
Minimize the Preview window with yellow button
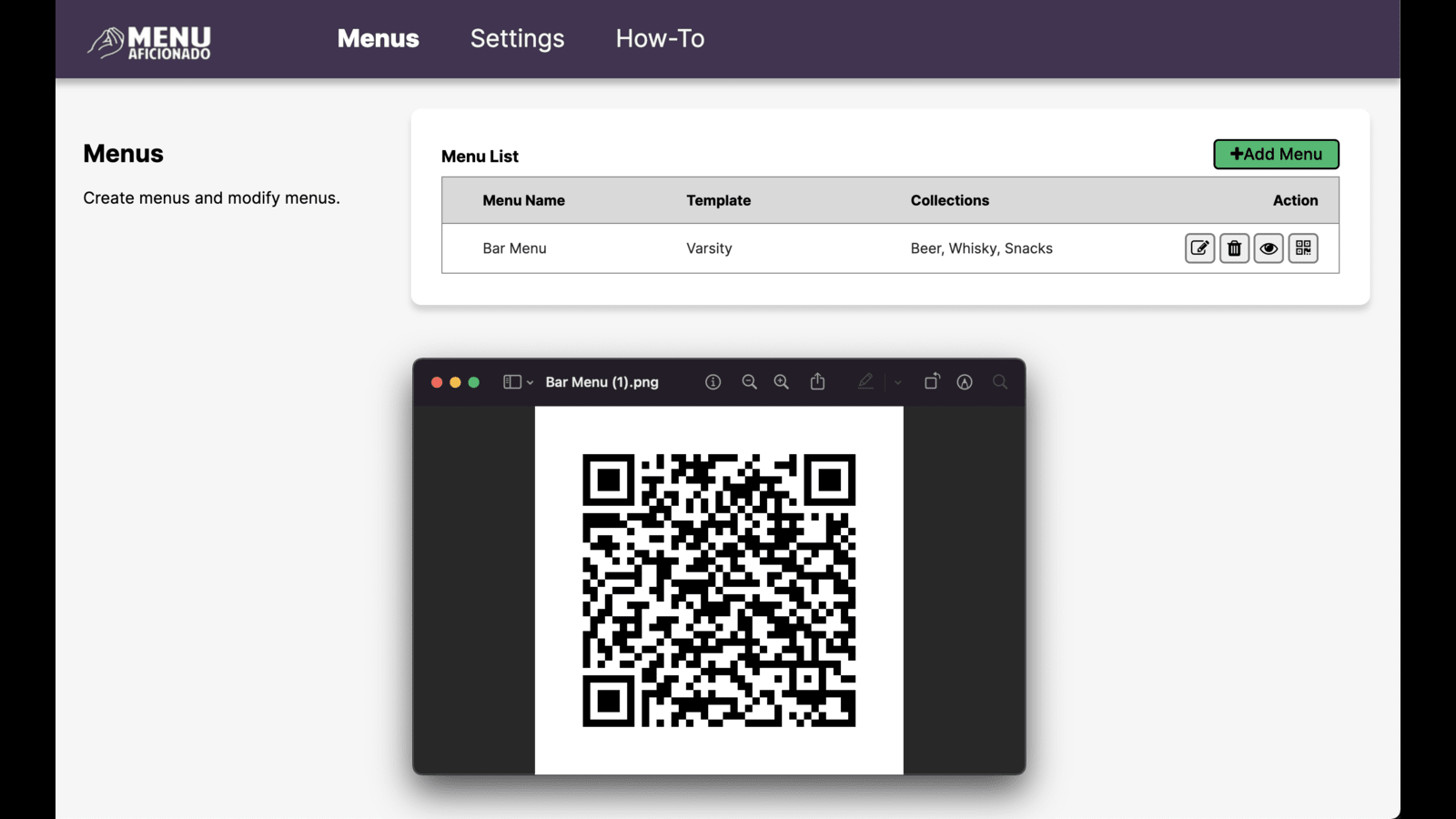click(x=455, y=382)
